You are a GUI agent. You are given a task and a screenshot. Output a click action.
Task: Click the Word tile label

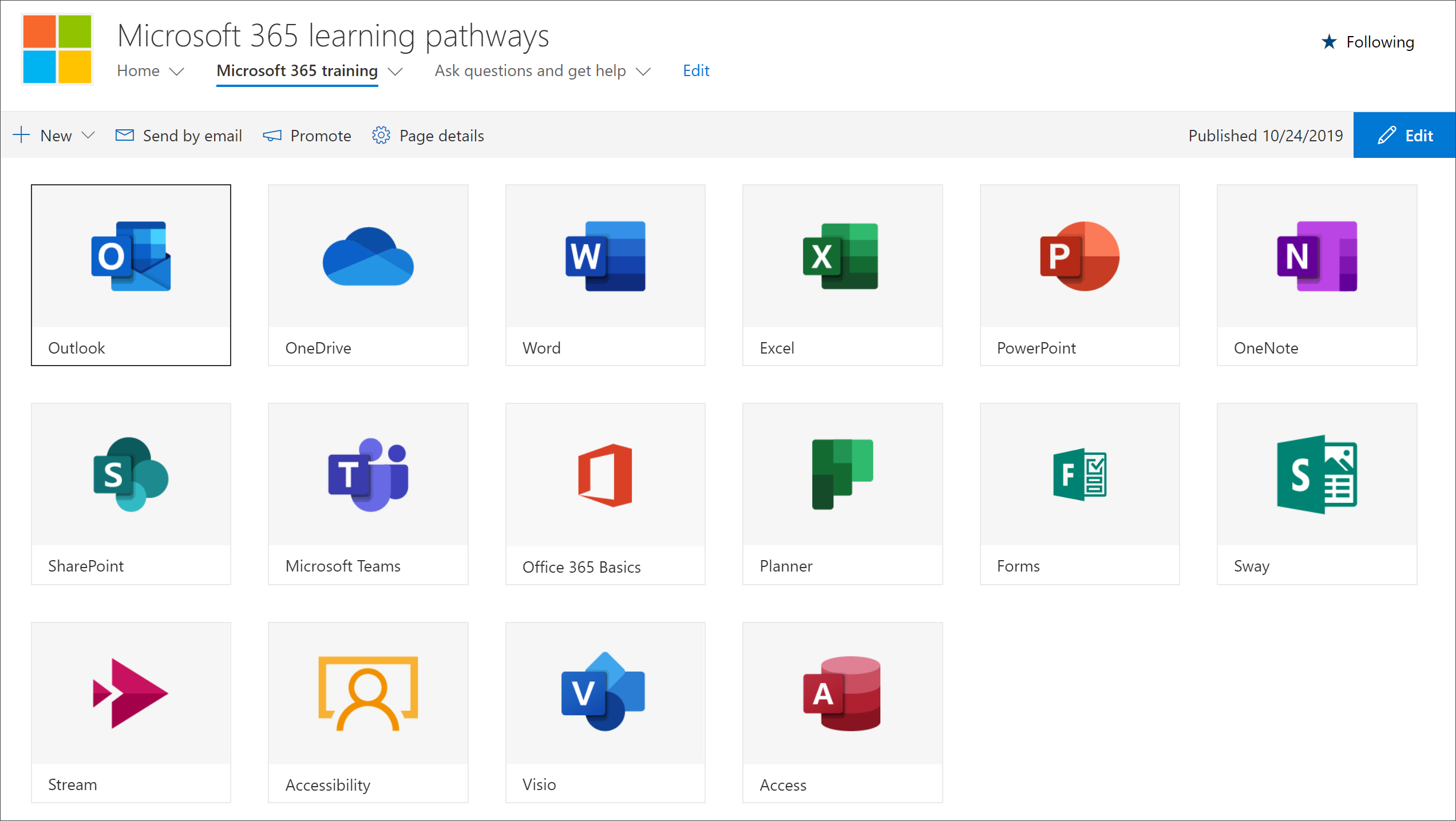(x=541, y=348)
